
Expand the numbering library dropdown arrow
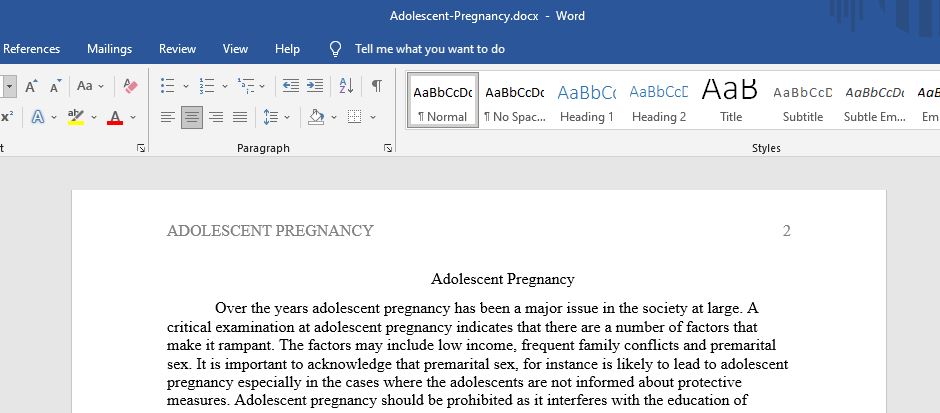point(225,86)
